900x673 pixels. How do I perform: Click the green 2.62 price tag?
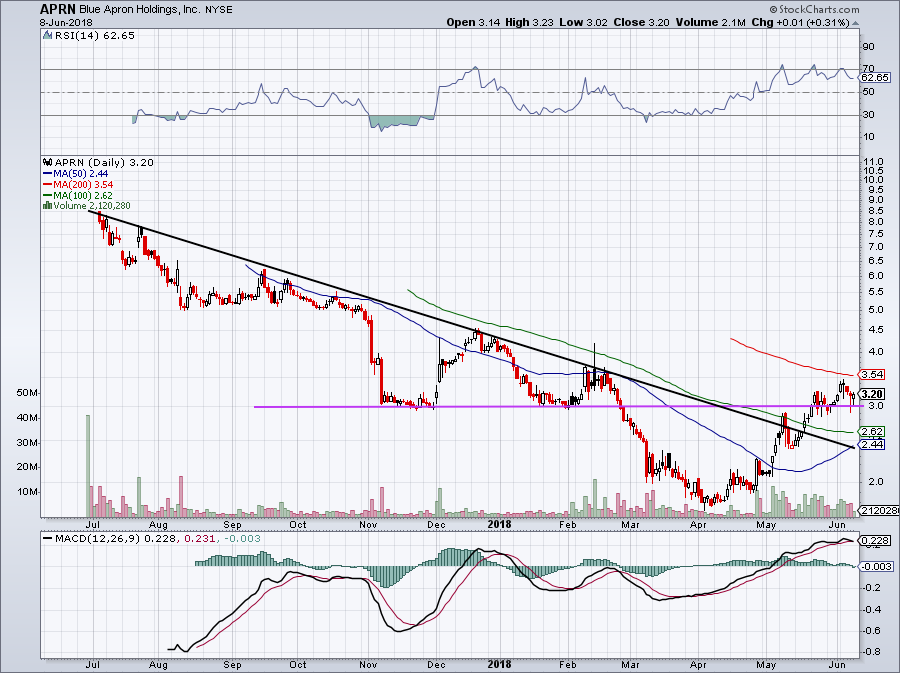click(872, 431)
